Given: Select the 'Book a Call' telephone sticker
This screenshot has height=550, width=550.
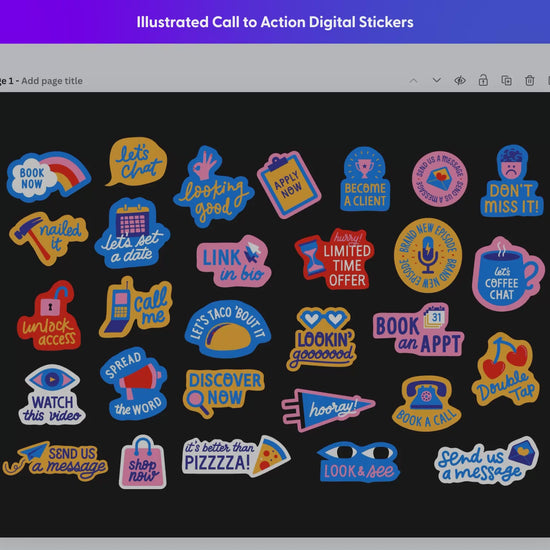Looking at the screenshot, I should click(x=427, y=403).
